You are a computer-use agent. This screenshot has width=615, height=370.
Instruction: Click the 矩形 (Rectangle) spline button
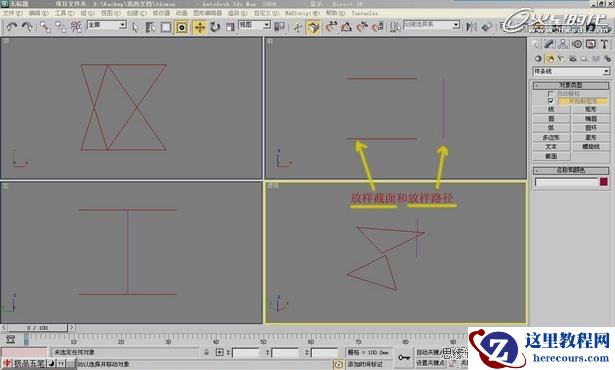(591, 109)
